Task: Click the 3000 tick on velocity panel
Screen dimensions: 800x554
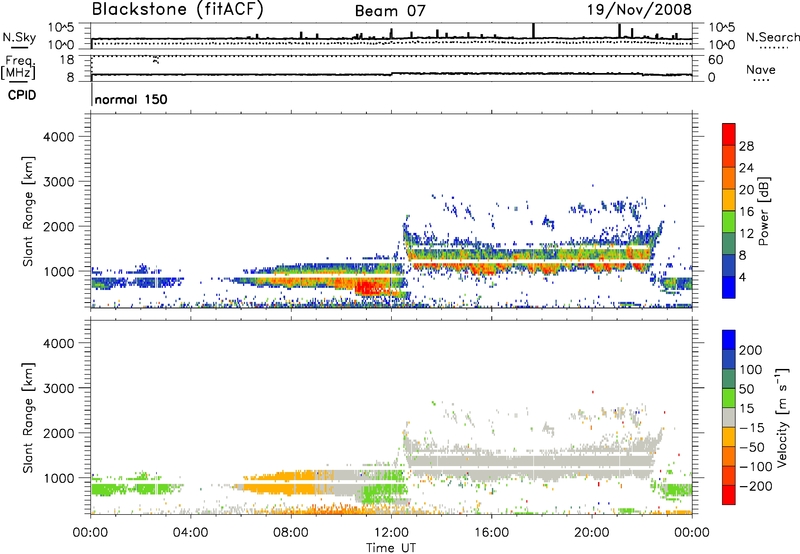Action: tap(58, 388)
